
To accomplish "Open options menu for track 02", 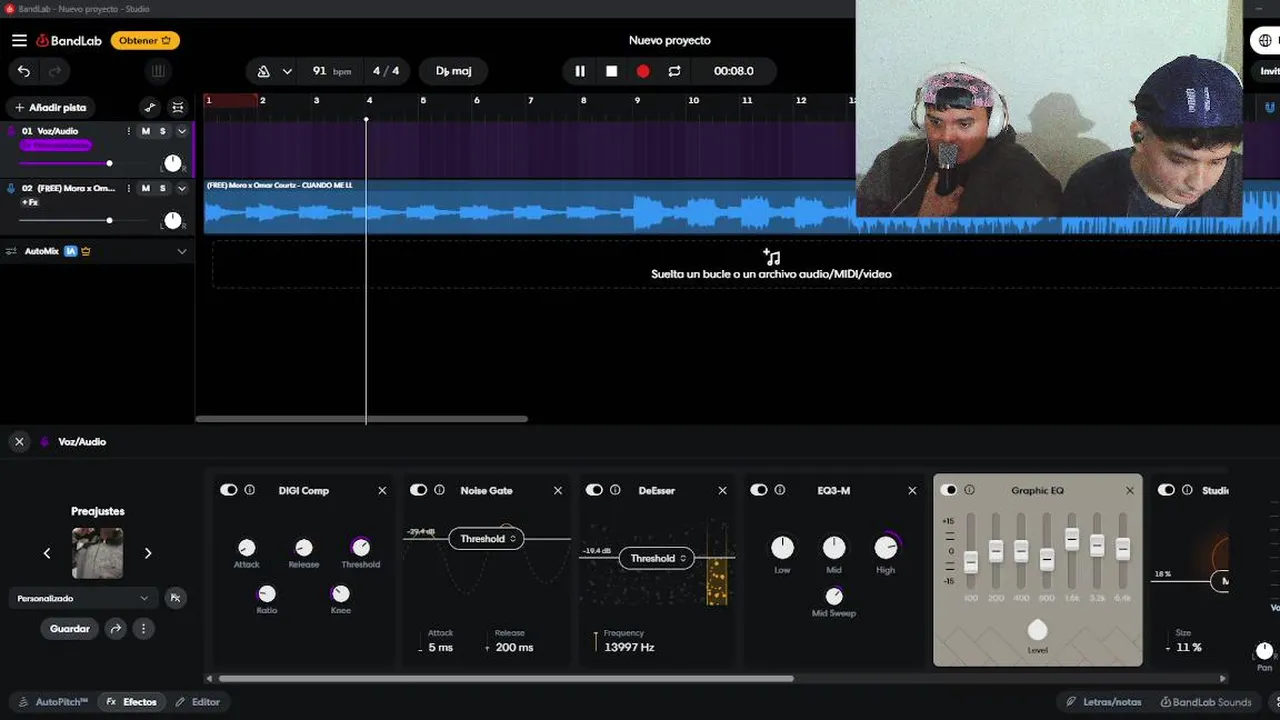I will click(x=128, y=188).
